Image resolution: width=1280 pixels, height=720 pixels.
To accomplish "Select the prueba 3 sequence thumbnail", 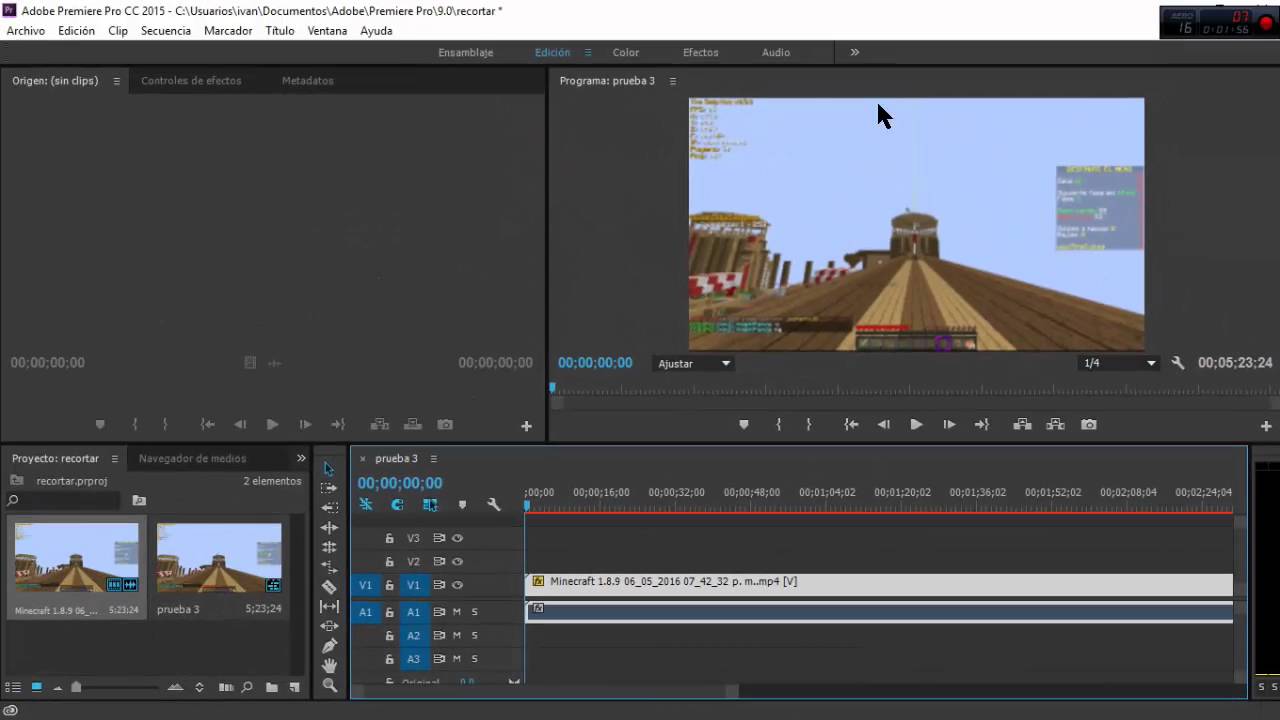I will click(219, 558).
